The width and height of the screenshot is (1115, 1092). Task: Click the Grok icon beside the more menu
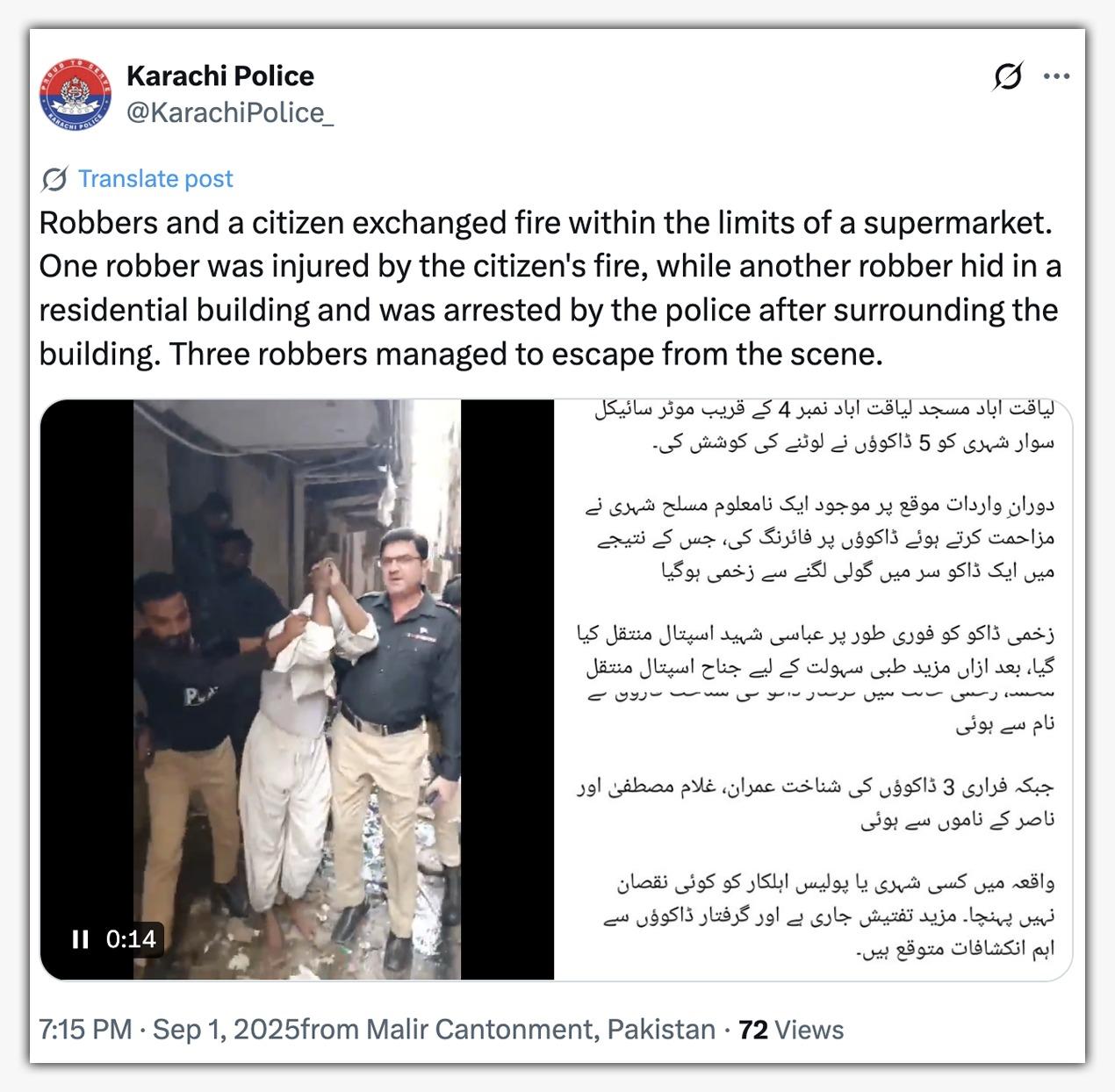coord(1008,76)
